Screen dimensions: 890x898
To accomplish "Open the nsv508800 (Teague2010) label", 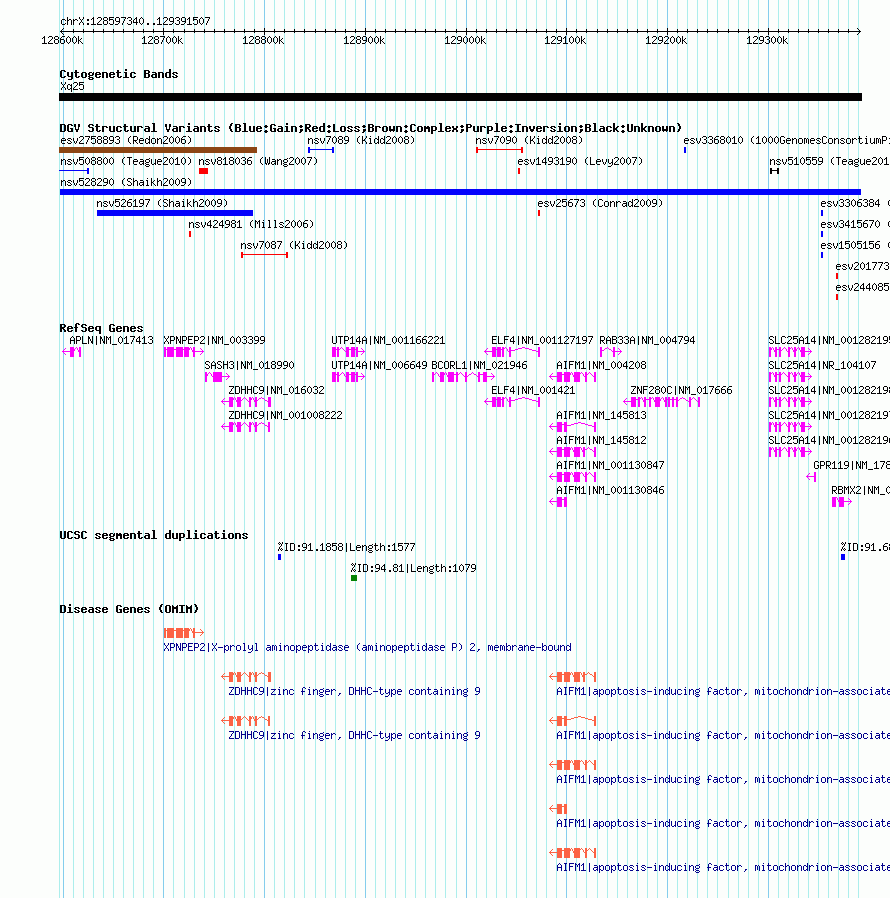I will click(126, 162).
